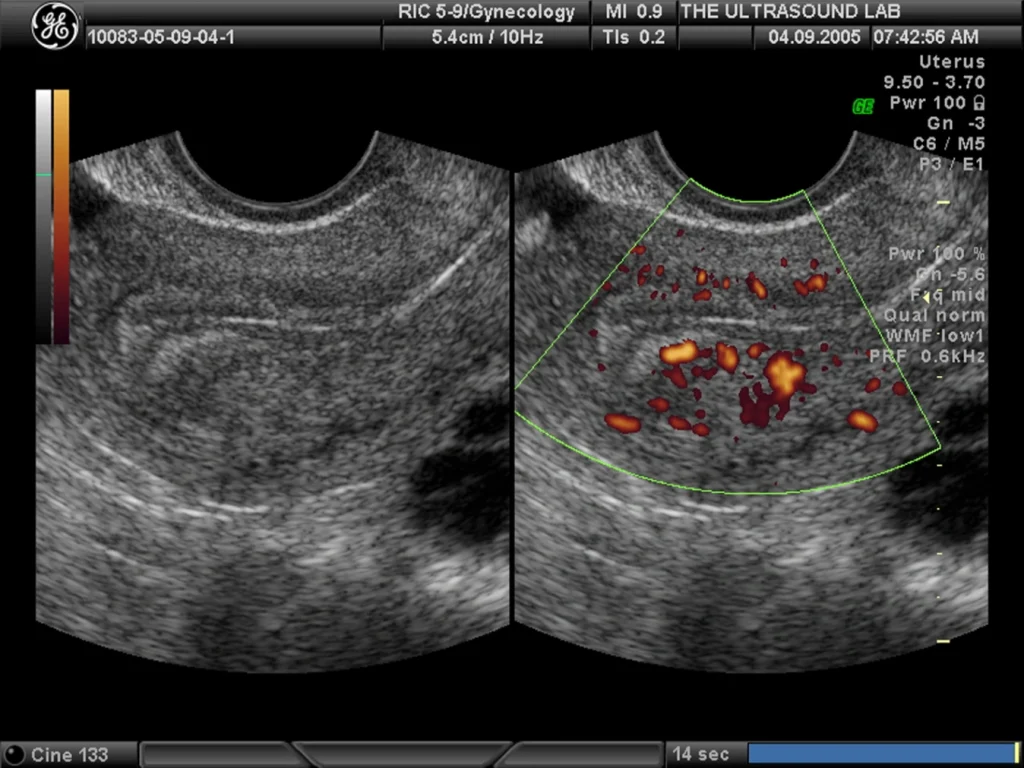1024x768 pixels.
Task: Click the brightest Doppler flow spot in ROI
Action: (784, 374)
